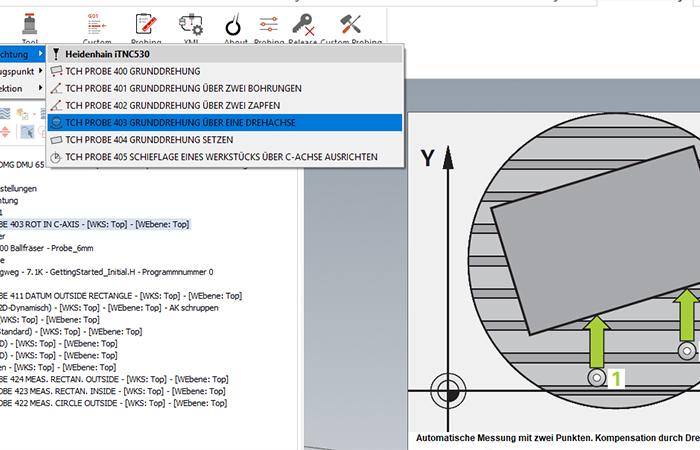The height and width of the screenshot is (450, 700).
Task: Click the About icon in the ribbon
Action: [x=234, y=25]
